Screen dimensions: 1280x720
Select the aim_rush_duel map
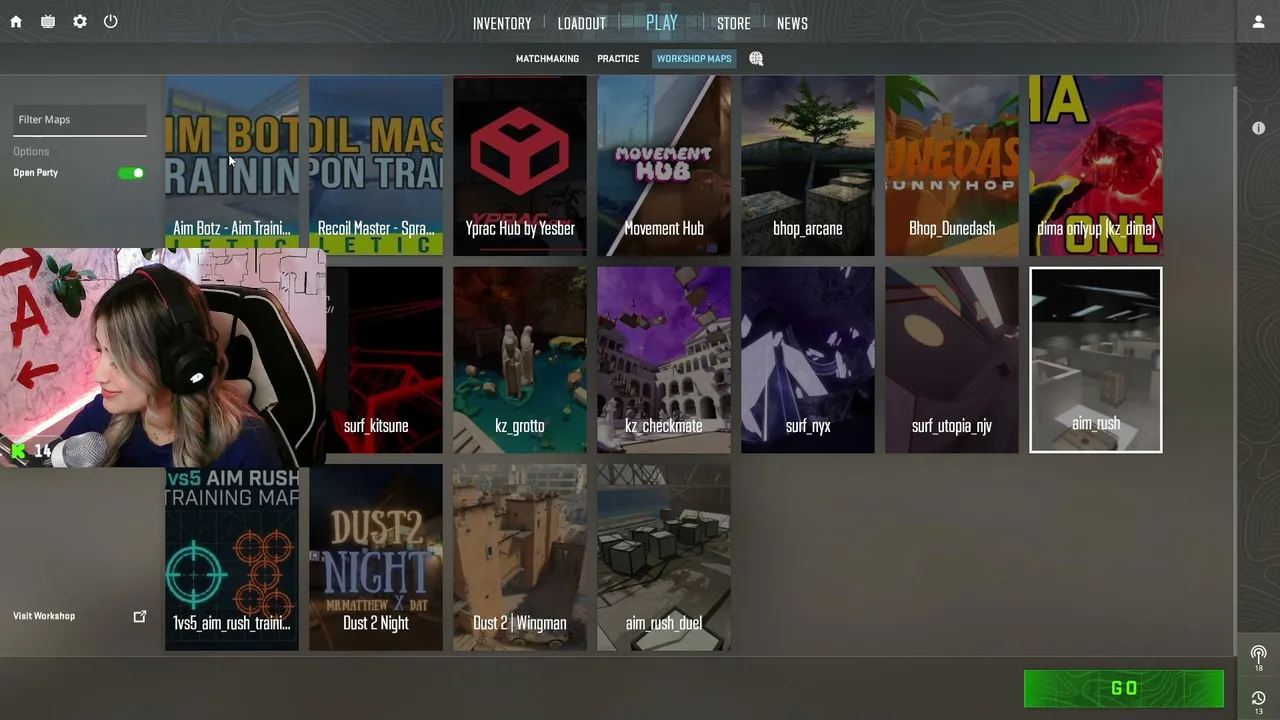pos(664,558)
